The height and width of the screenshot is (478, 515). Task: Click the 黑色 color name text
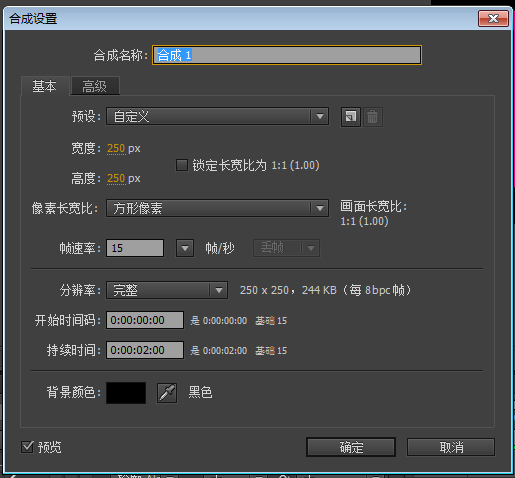pyautogui.click(x=200, y=392)
